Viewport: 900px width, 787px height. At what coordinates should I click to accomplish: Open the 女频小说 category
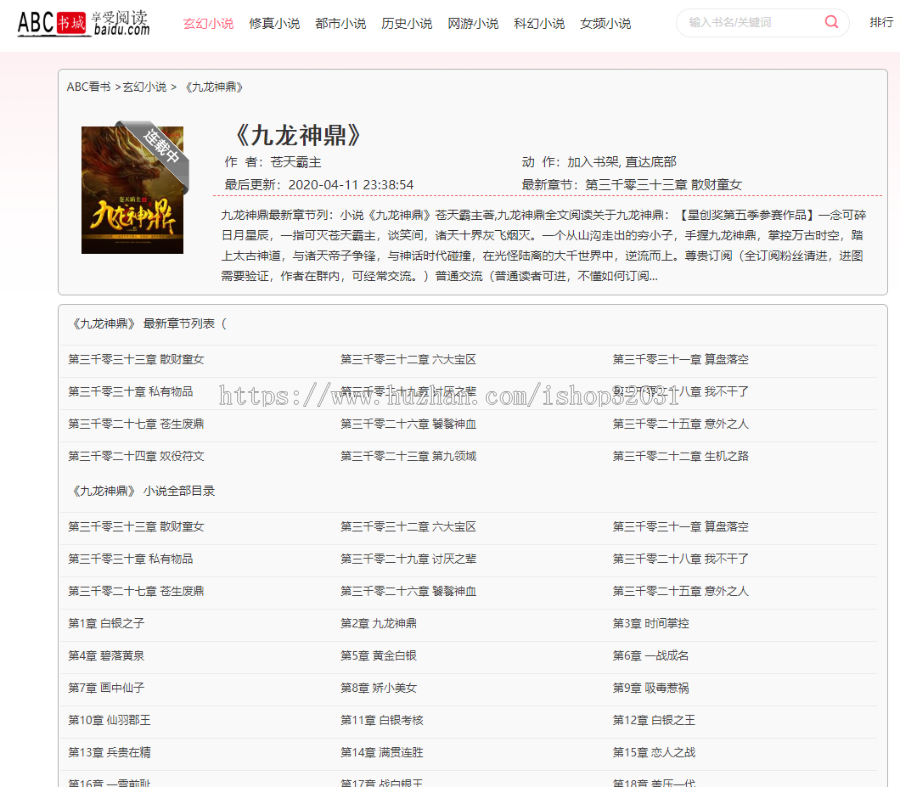[605, 22]
